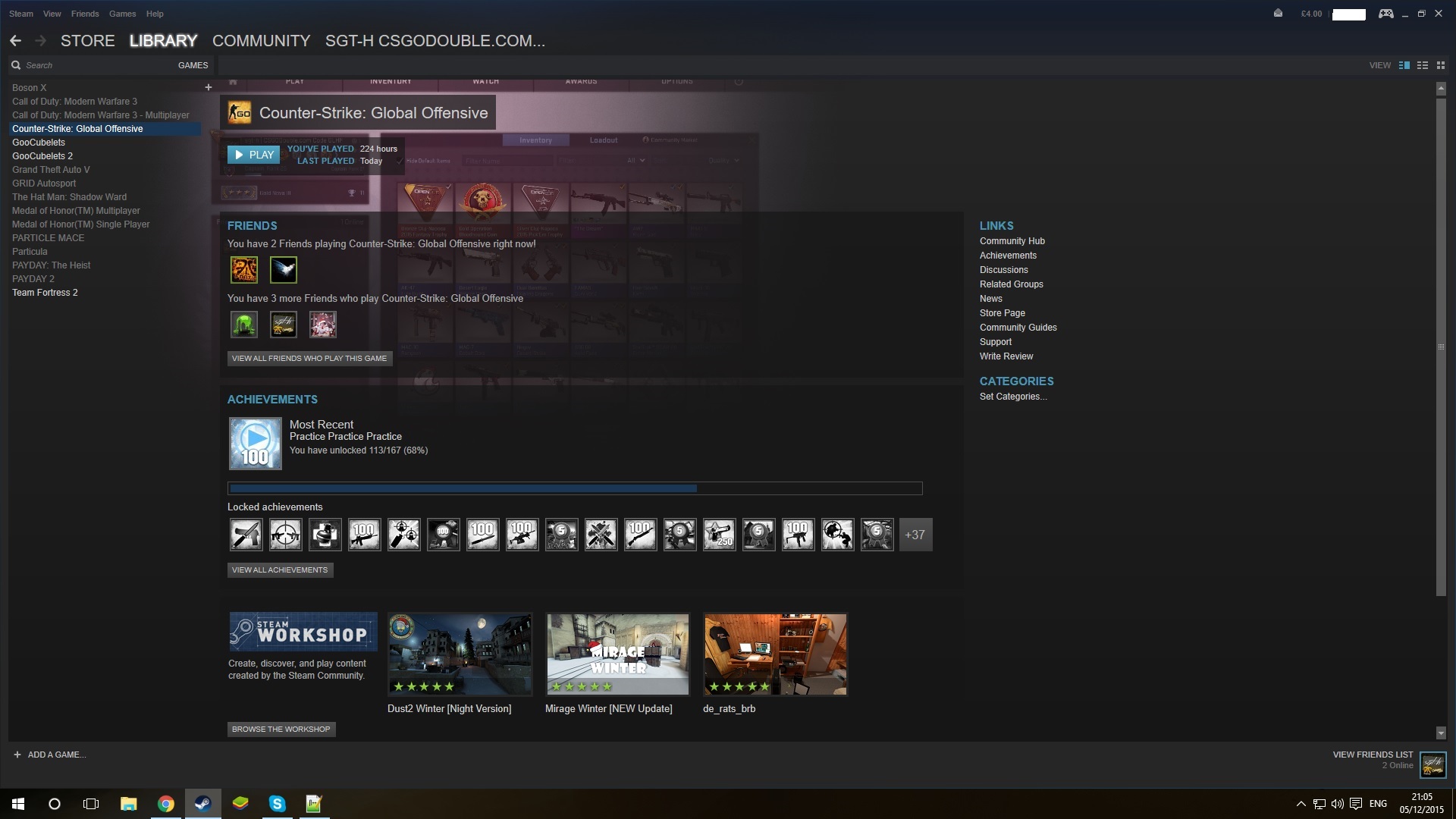Screen dimensions: 1456x819
Task: Open the Store Page link
Action: (1003, 313)
